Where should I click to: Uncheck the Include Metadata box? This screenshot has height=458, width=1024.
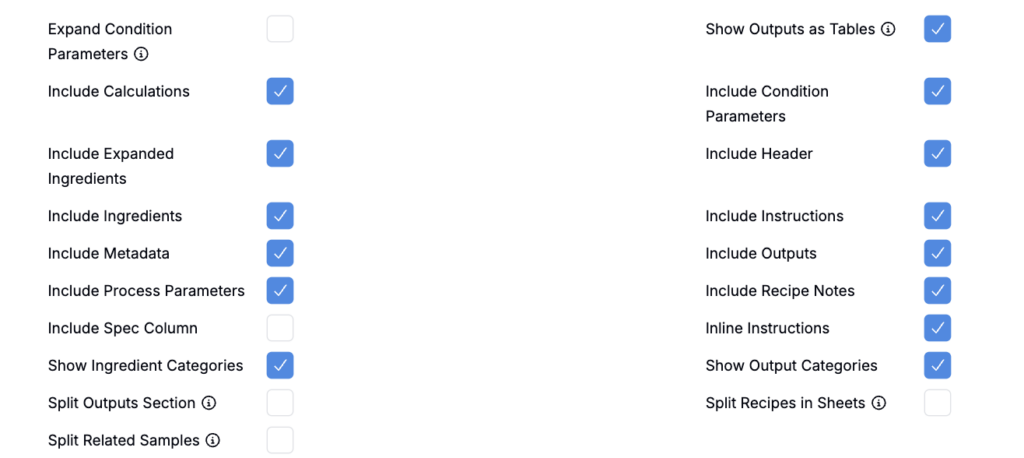tap(280, 253)
